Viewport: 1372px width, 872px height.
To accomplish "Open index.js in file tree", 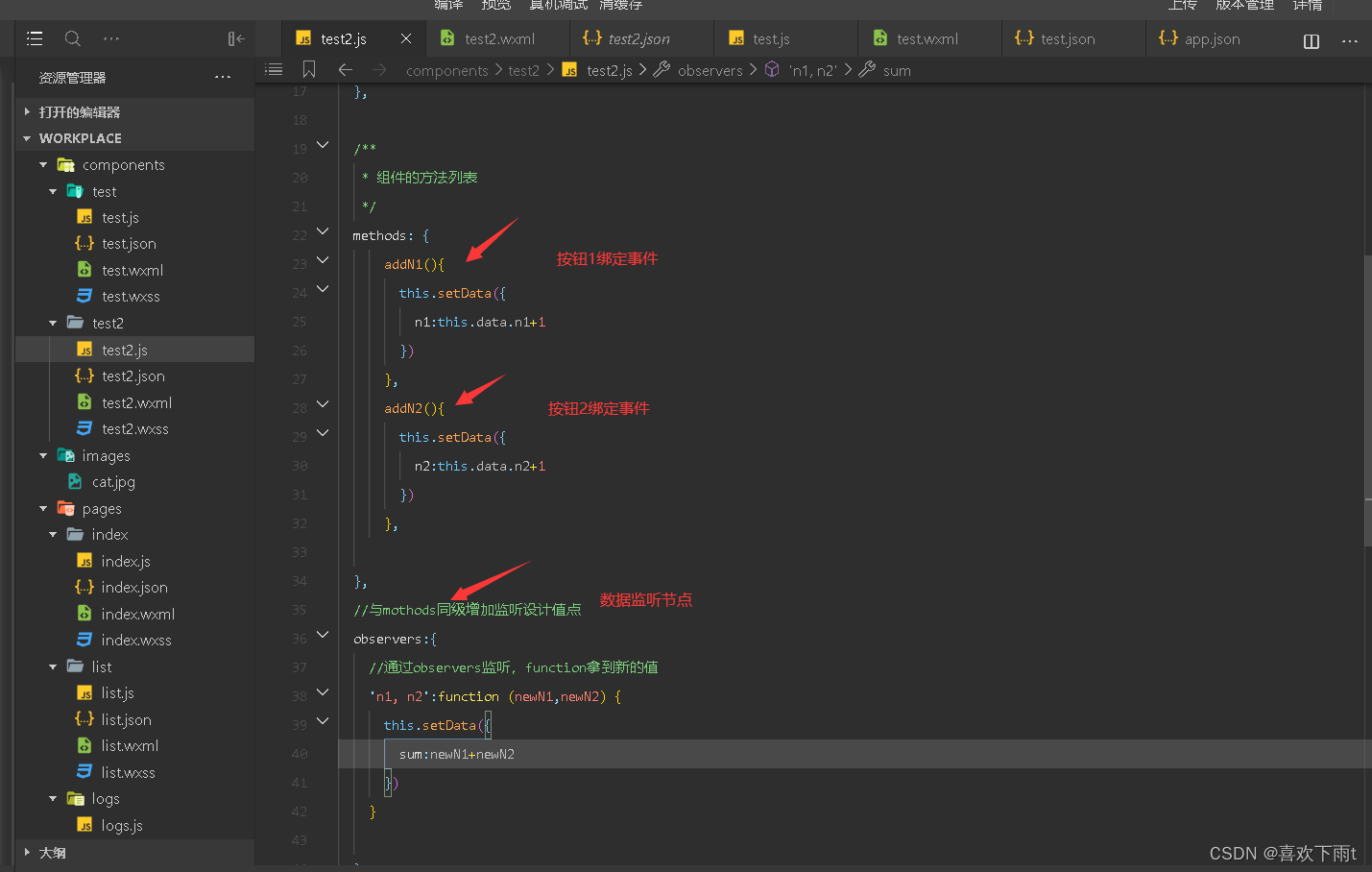I will pyautogui.click(x=134, y=561).
